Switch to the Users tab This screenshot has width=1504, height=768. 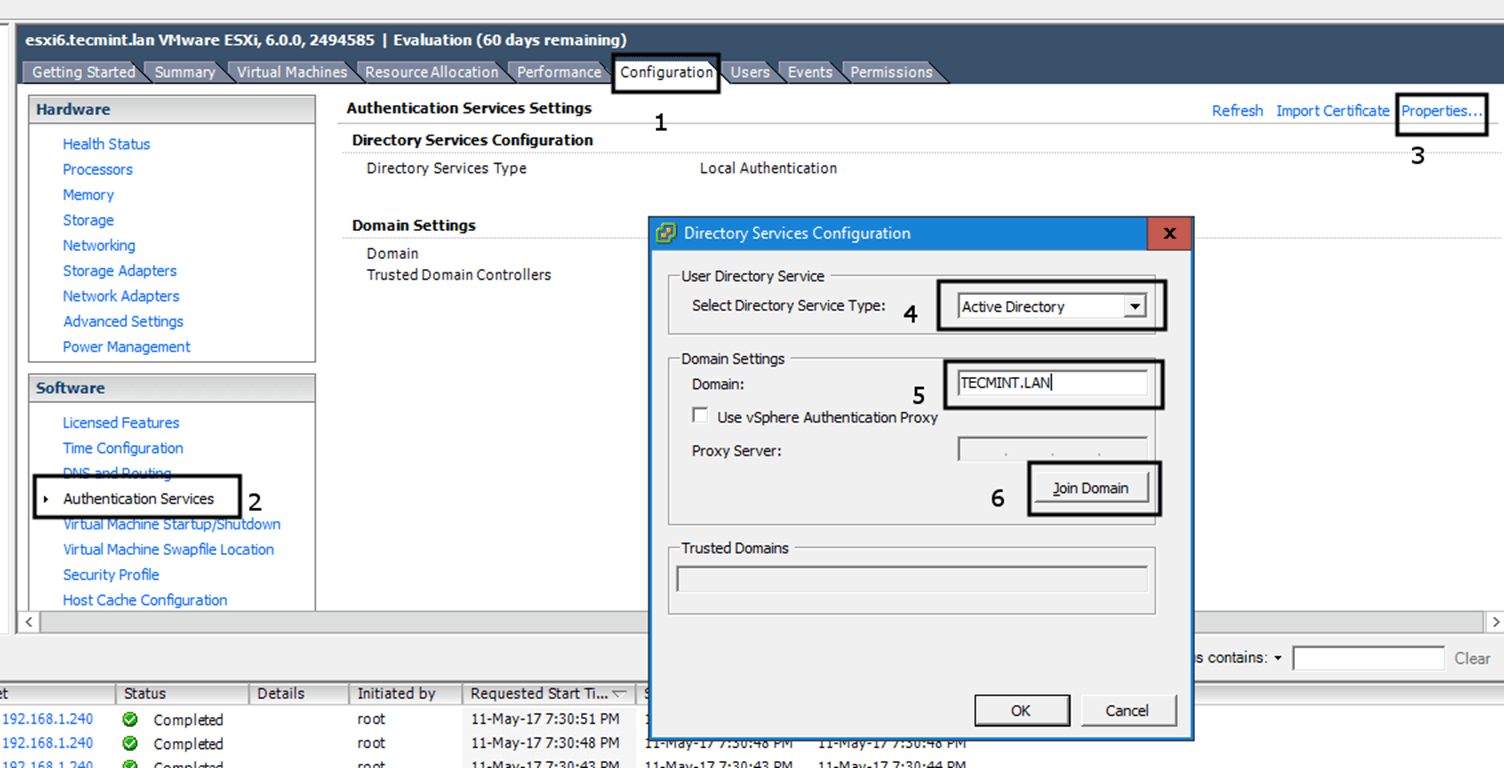click(x=750, y=72)
